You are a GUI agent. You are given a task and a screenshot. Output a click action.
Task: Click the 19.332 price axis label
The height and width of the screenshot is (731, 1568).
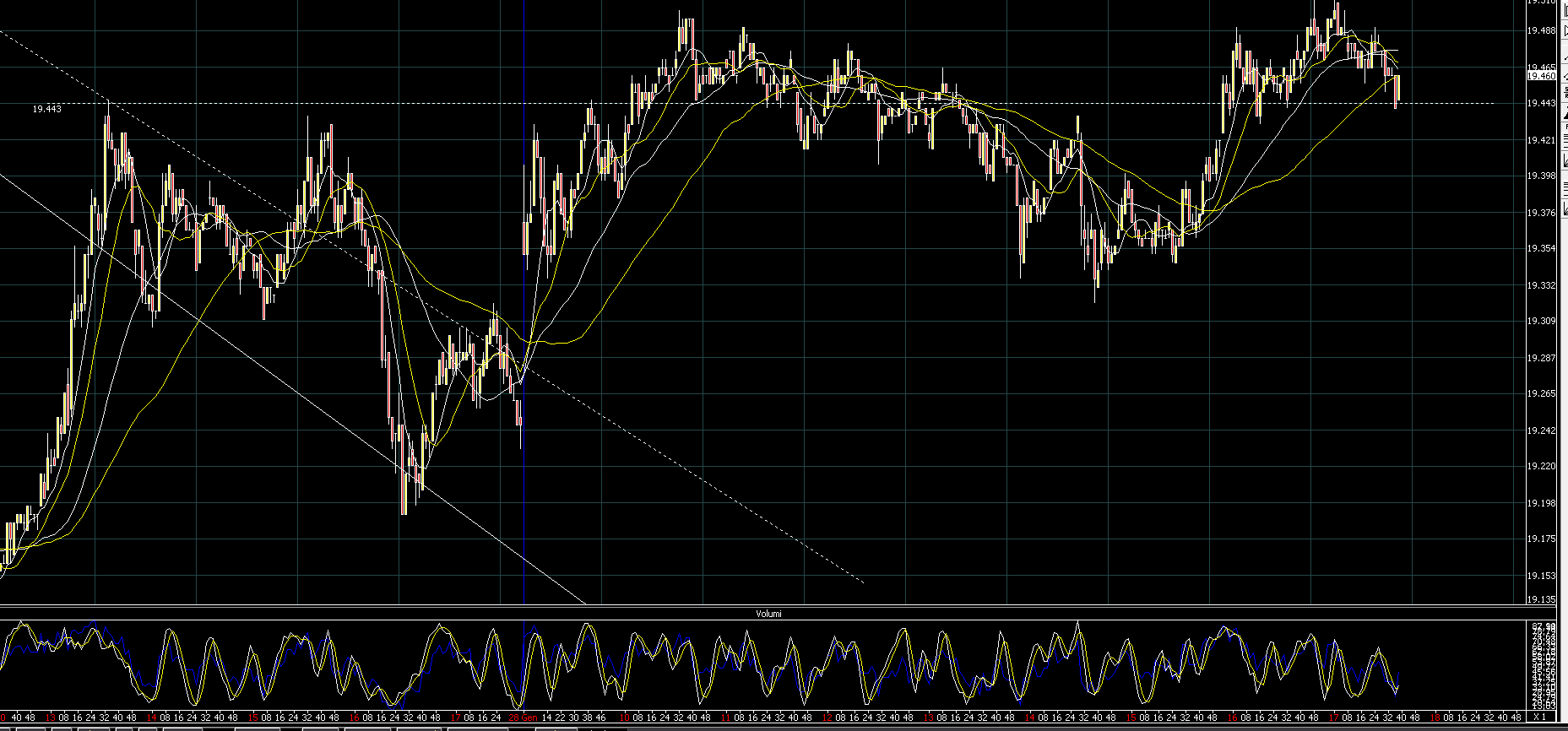[1541, 285]
